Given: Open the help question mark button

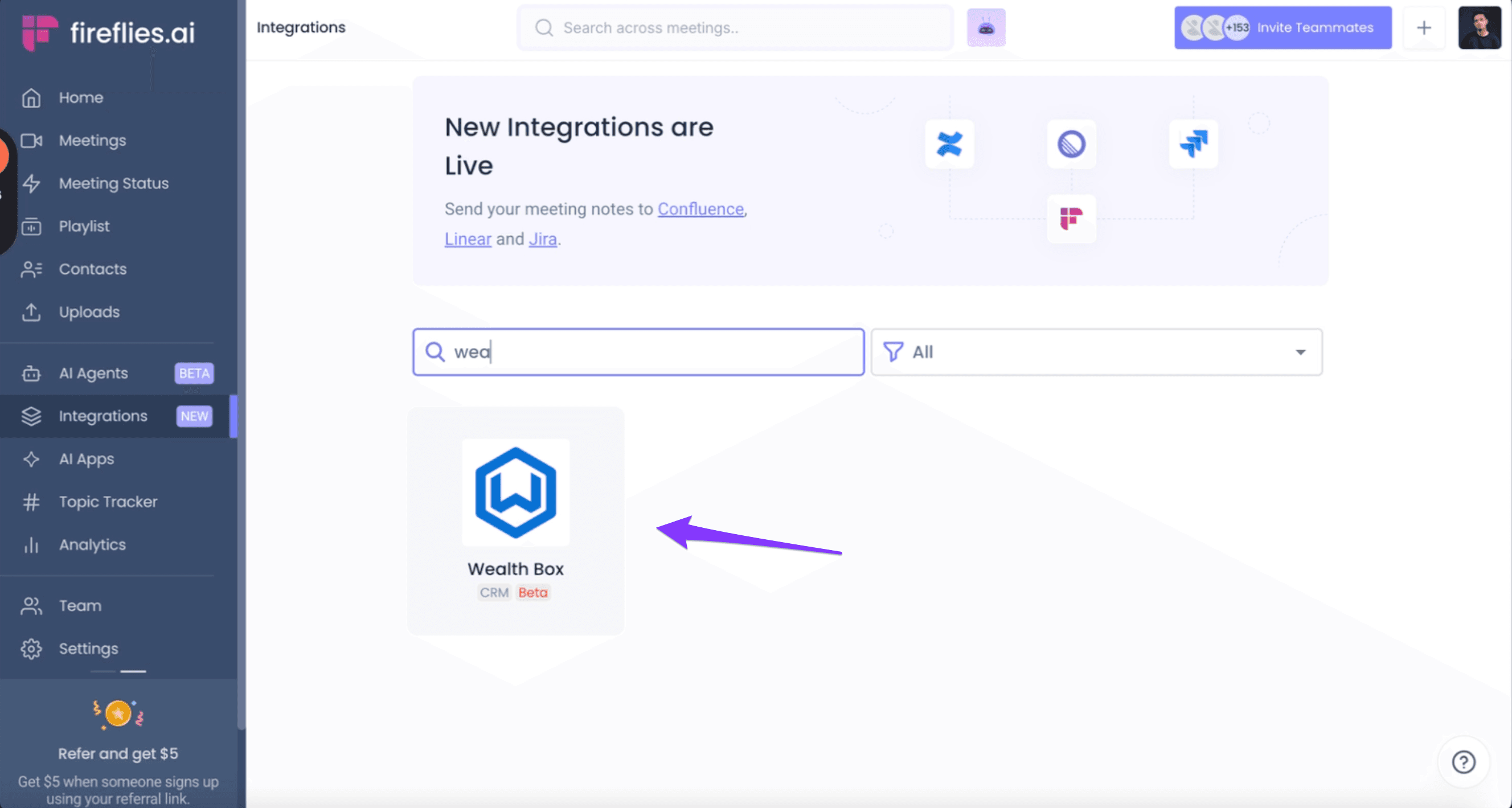Looking at the screenshot, I should click(x=1463, y=762).
